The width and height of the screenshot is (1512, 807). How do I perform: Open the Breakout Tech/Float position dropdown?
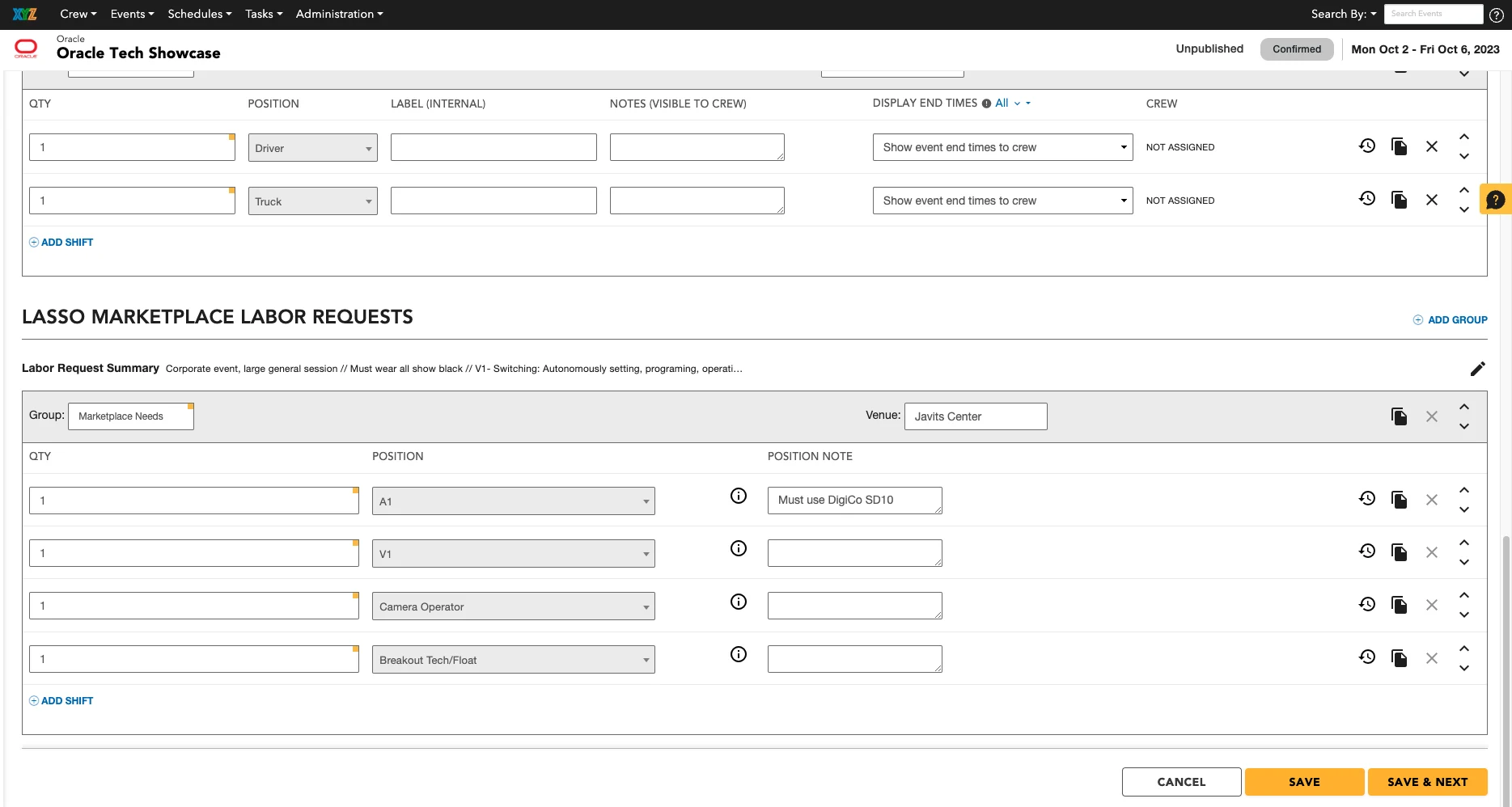coord(513,660)
